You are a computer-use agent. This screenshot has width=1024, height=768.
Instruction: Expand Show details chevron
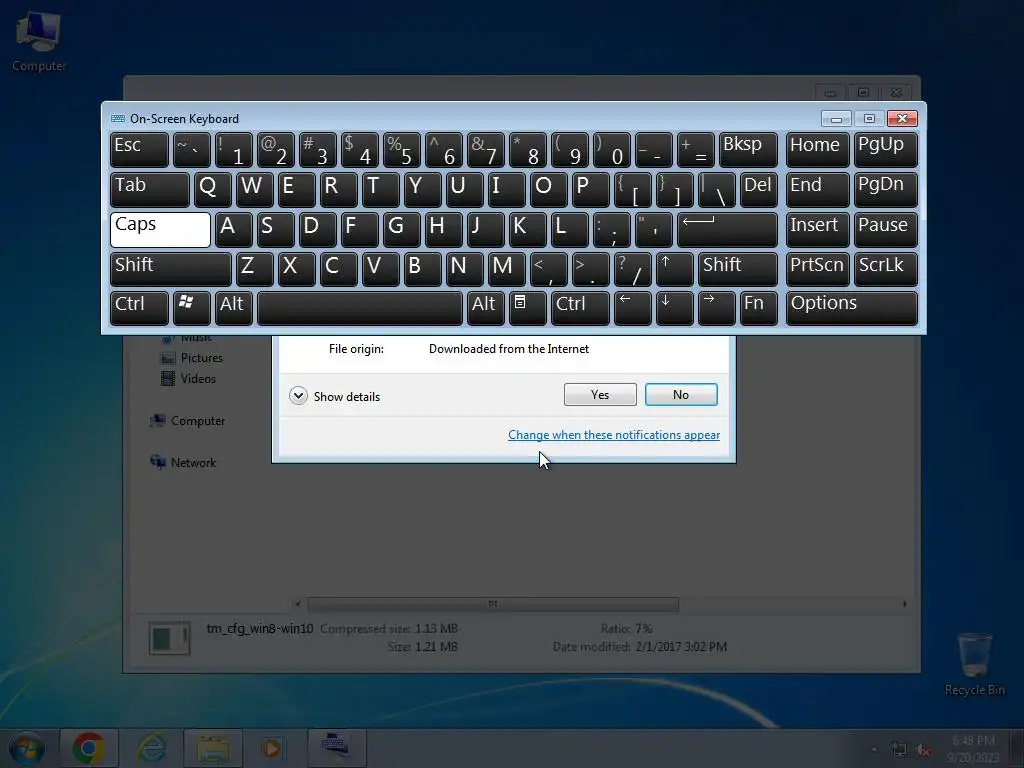point(298,396)
